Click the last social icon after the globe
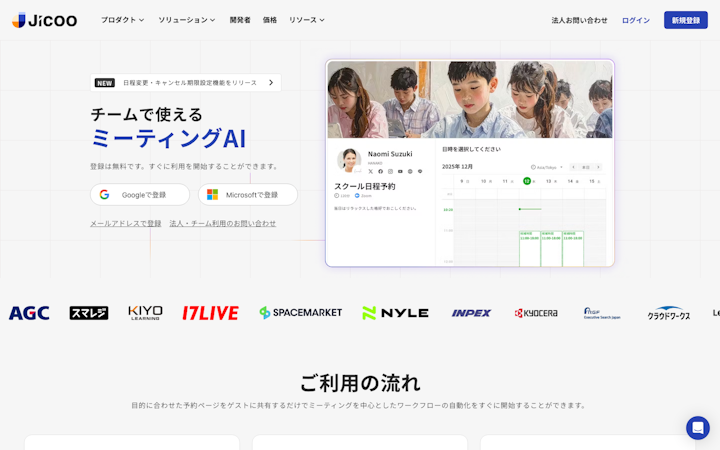Image resolution: width=720 pixels, height=450 pixels. (x=420, y=171)
